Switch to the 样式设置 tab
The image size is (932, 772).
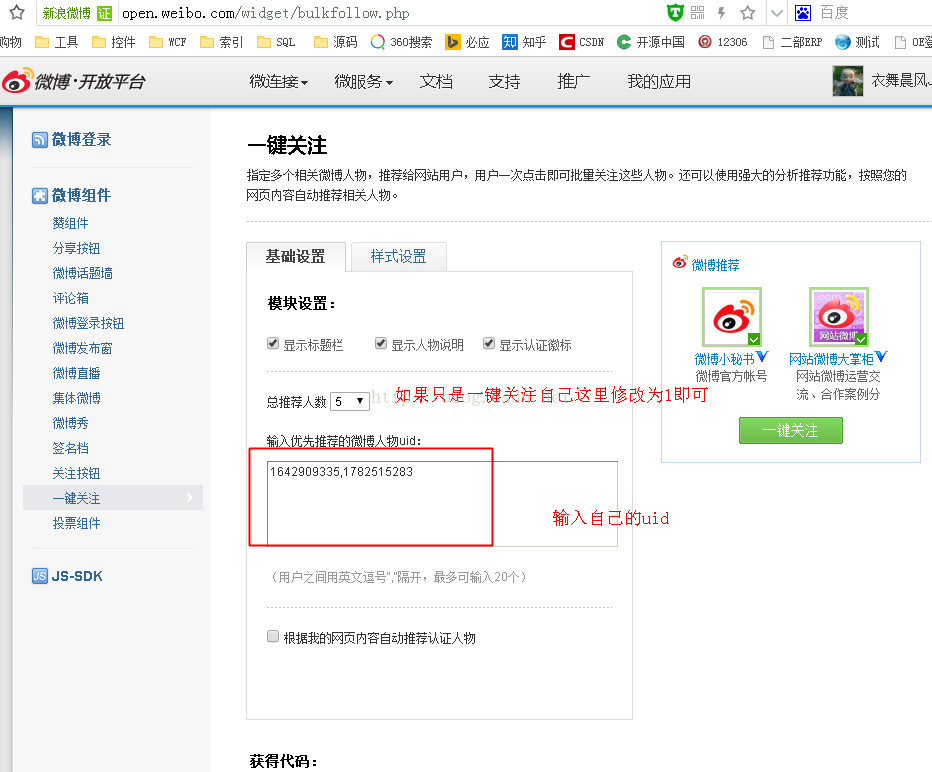tap(398, 257)
